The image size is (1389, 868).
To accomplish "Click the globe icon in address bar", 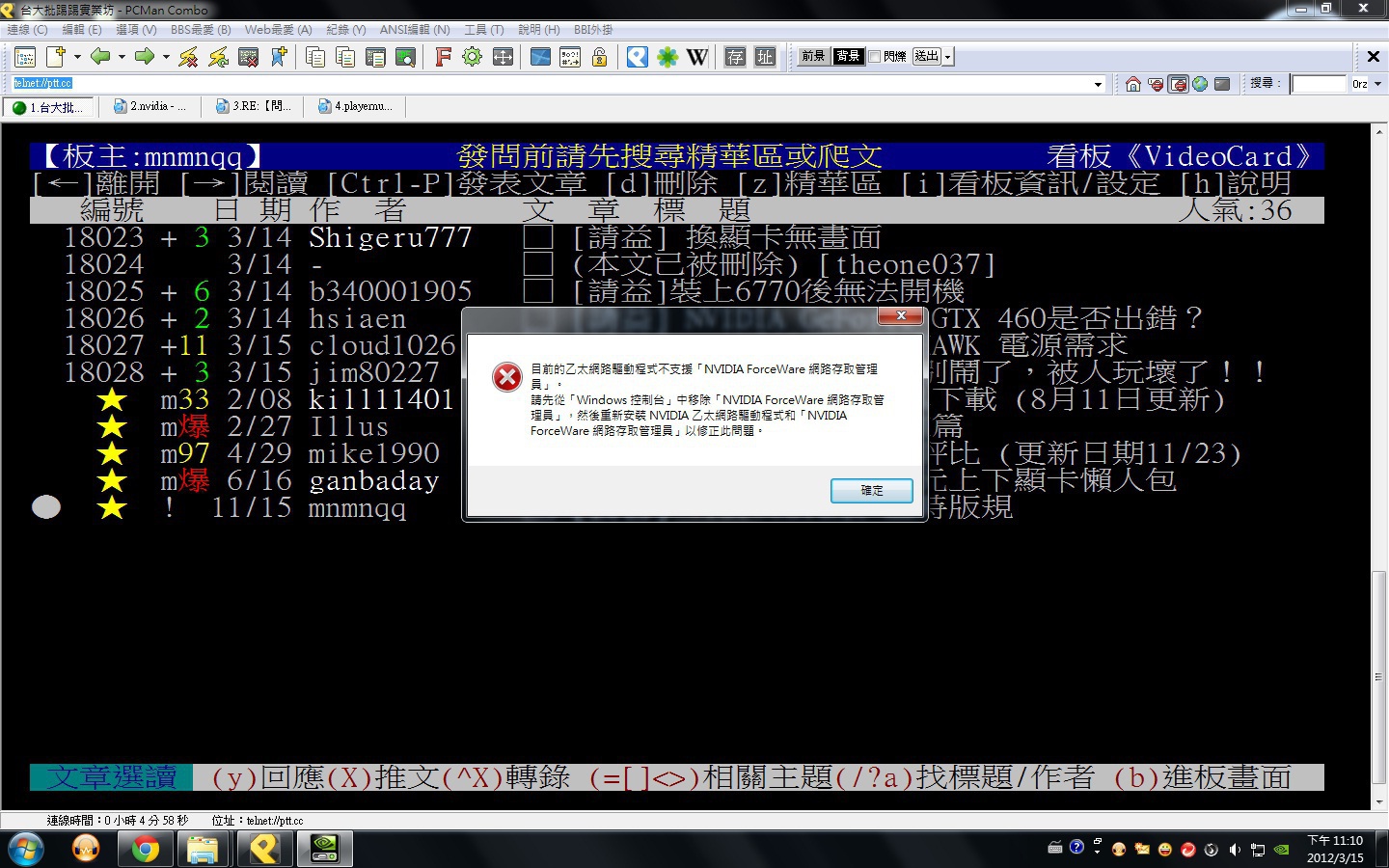I will click(x=1200, y=84).
